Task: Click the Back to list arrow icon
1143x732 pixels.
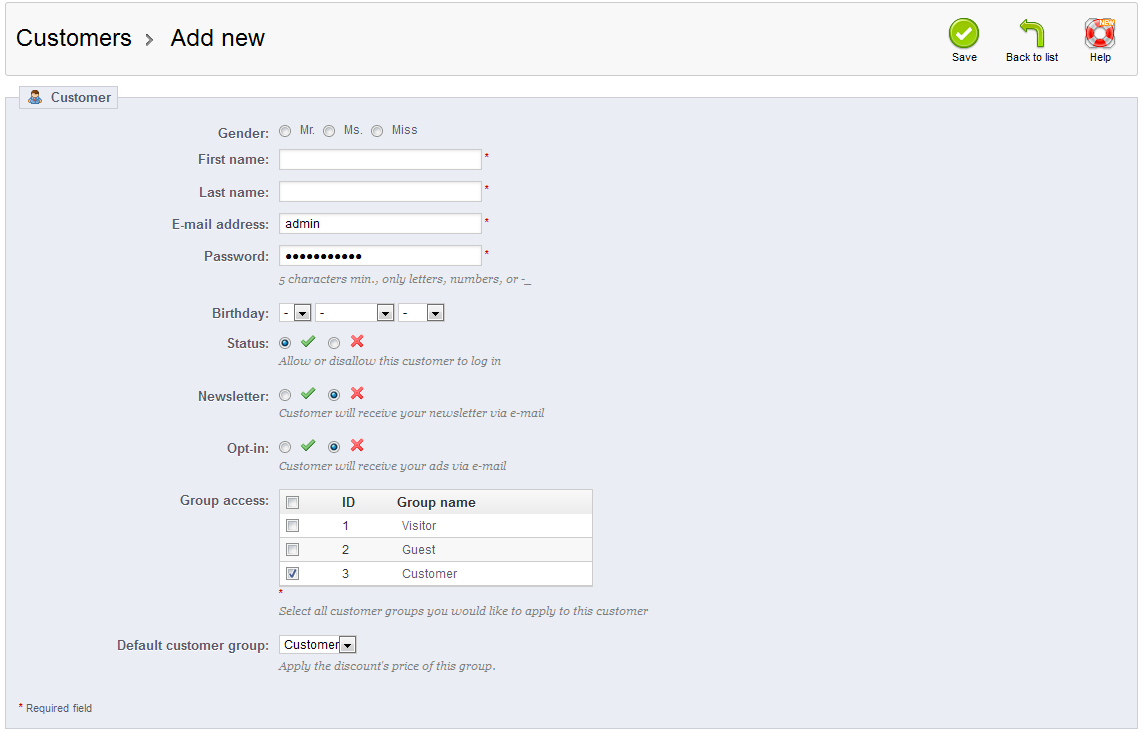Action: coord(1031,34)
